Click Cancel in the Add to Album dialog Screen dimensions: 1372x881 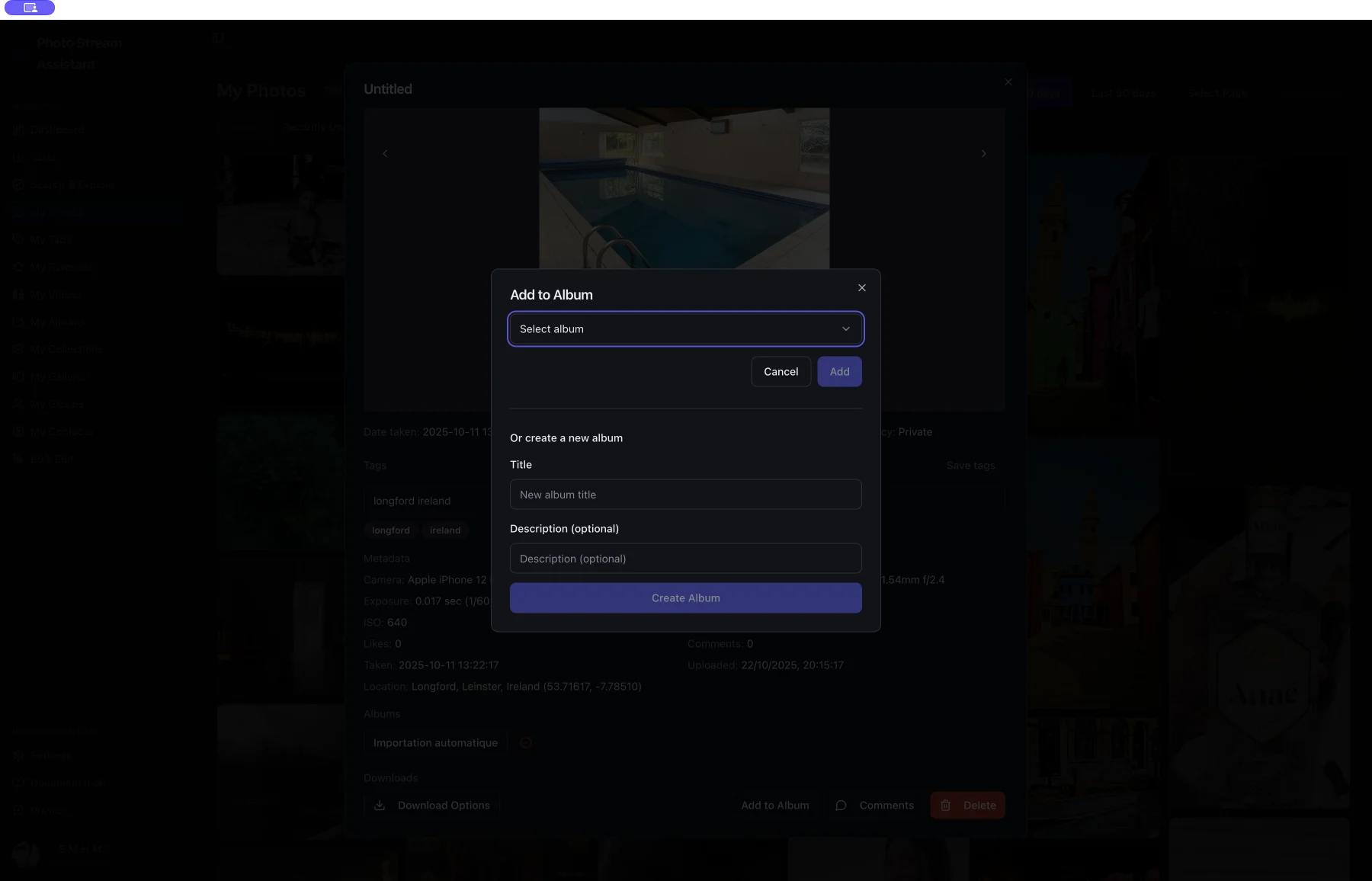coord(781,371)
